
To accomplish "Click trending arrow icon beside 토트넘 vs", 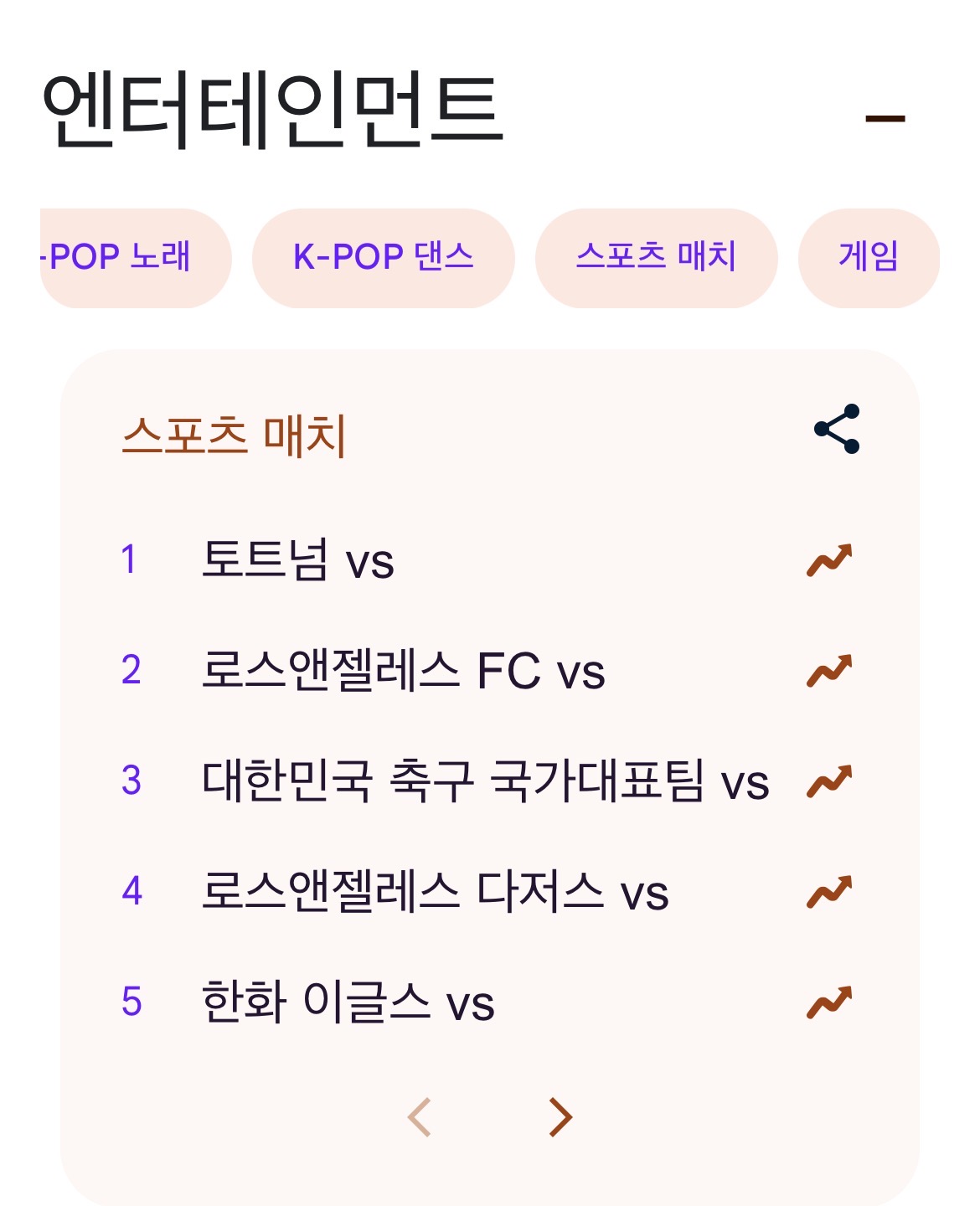I will click(829, 560).
